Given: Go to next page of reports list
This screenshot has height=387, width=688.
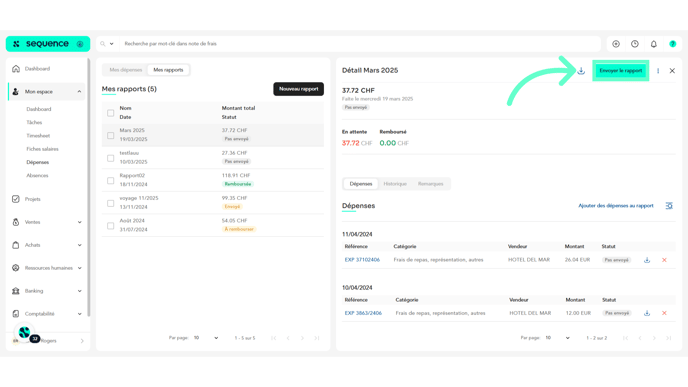Looking at the screenshot, I should [x=302, y=338].
